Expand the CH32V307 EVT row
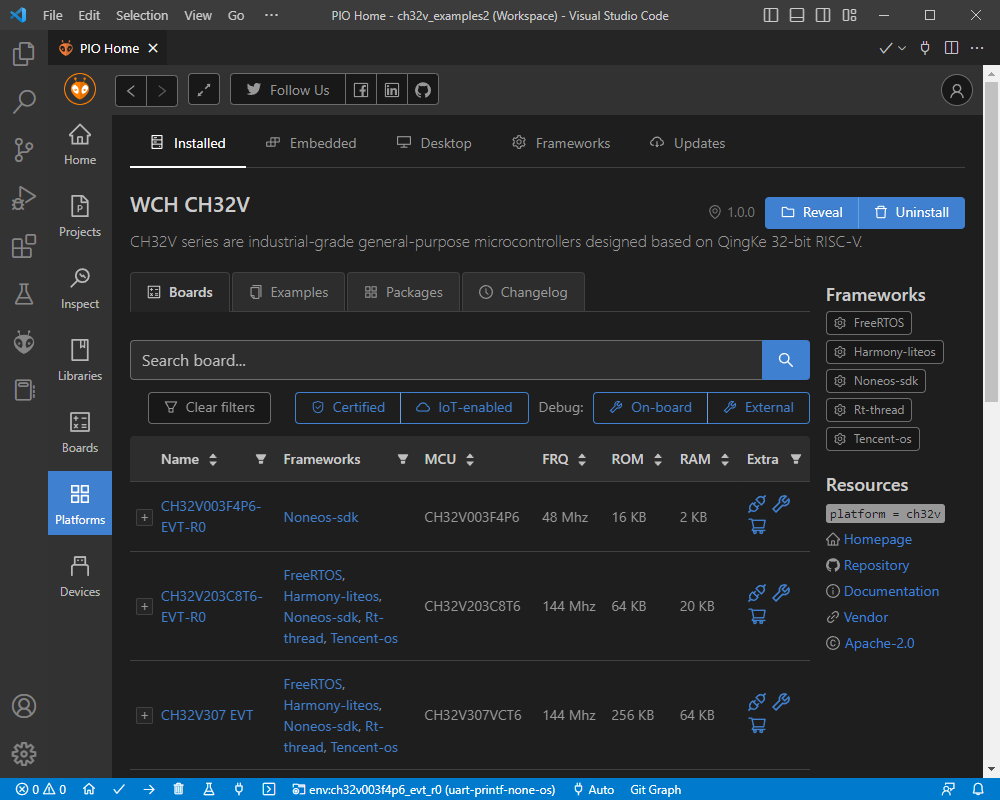The image size is (1000, 800). coord(145,716)
